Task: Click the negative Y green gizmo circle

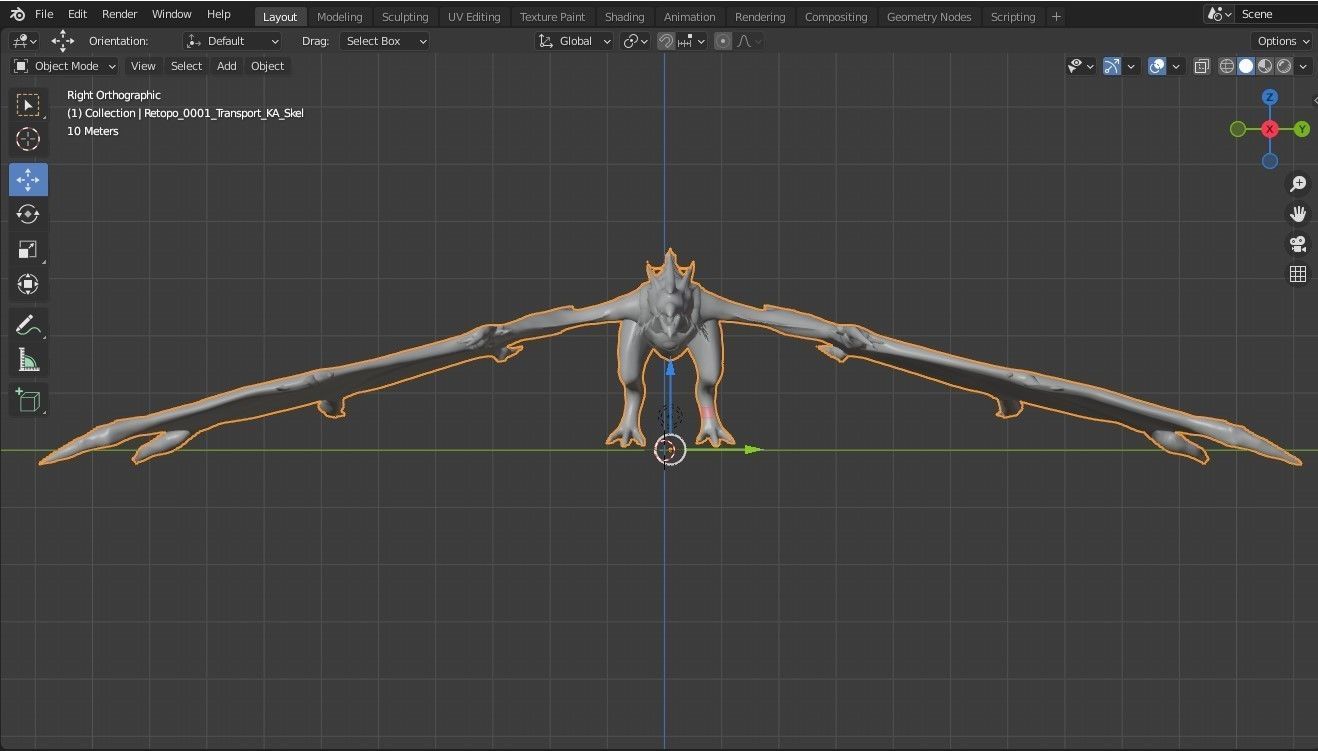Action: pyautogui.click(x=1238, y=129)
